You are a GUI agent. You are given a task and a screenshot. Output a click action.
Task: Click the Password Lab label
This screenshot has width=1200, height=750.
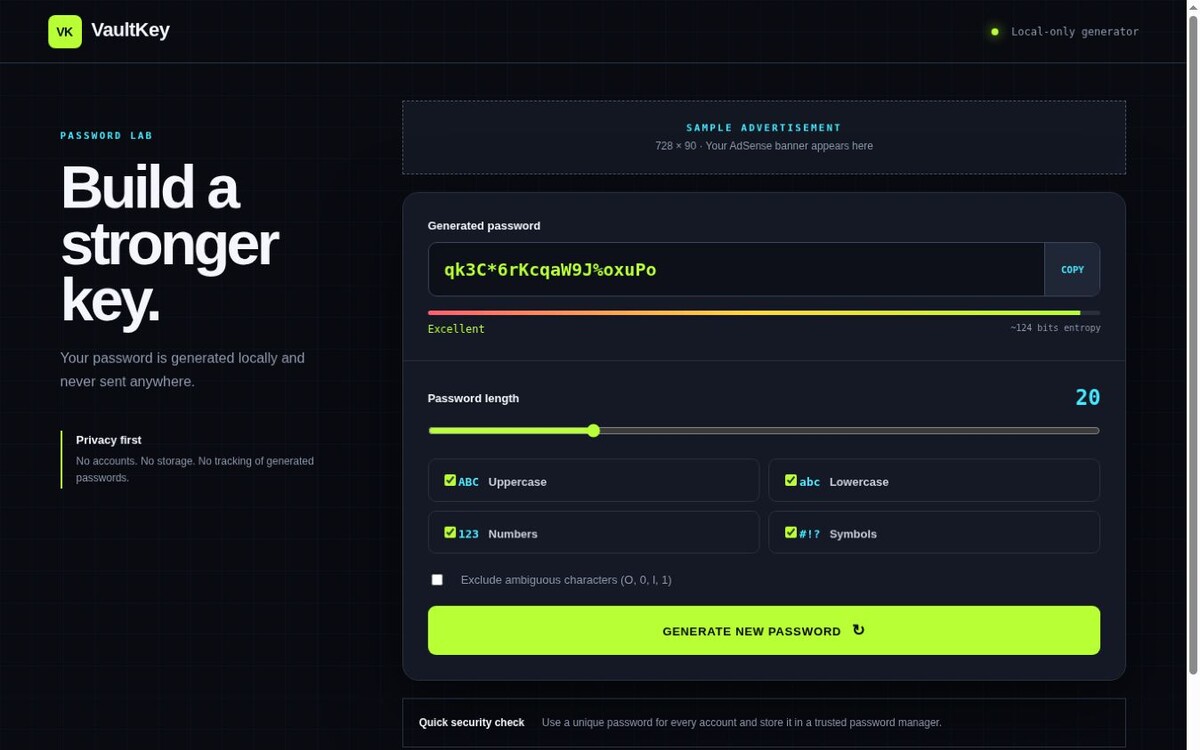[x=107, y=136]
